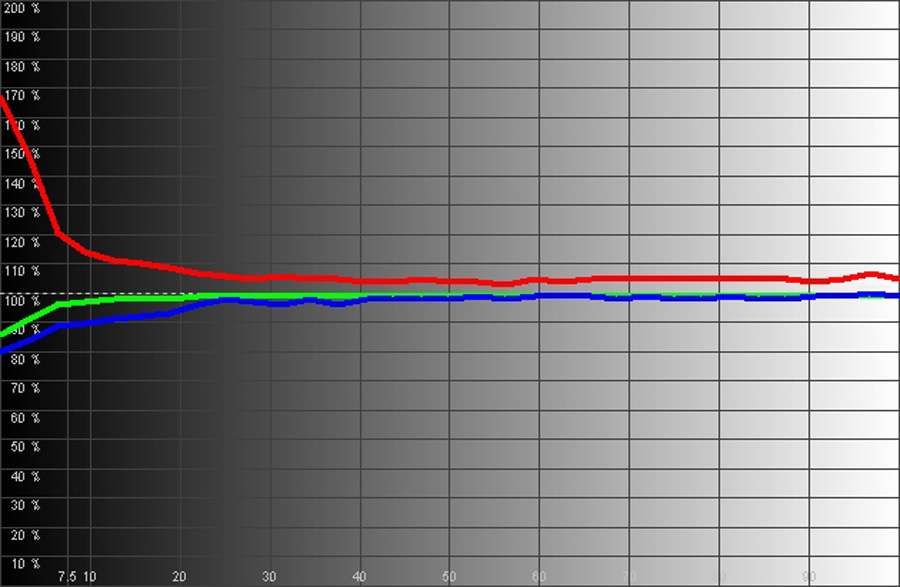Click the 30 horizontal axis label
The height and width of the screenshot is (587, 900).
click(x=269, y=577)
